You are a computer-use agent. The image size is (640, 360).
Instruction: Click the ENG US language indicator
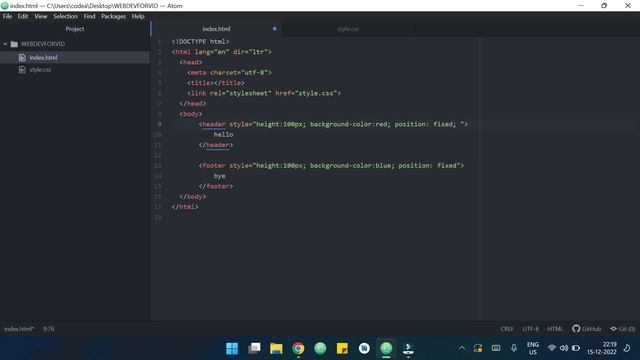point(533,348)
